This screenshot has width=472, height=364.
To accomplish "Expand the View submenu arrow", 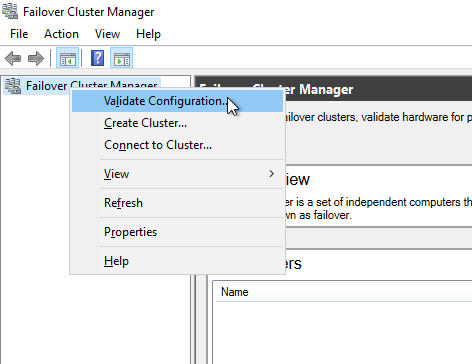I will click(272, 174).
